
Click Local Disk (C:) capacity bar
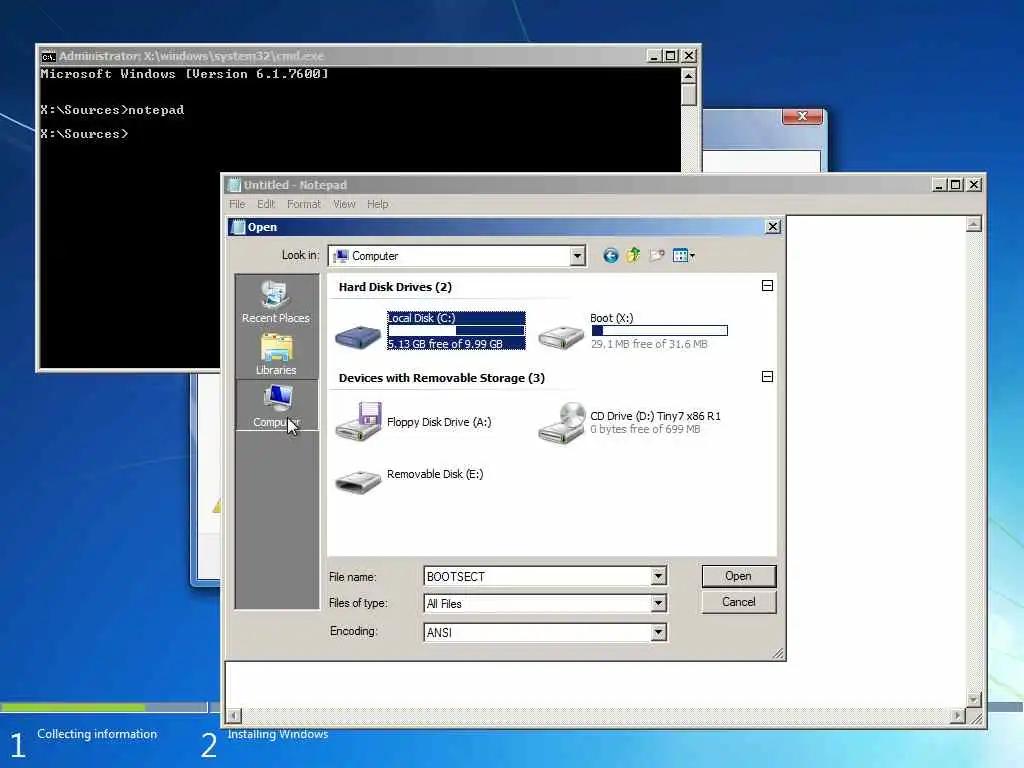(x=456, y=330)
